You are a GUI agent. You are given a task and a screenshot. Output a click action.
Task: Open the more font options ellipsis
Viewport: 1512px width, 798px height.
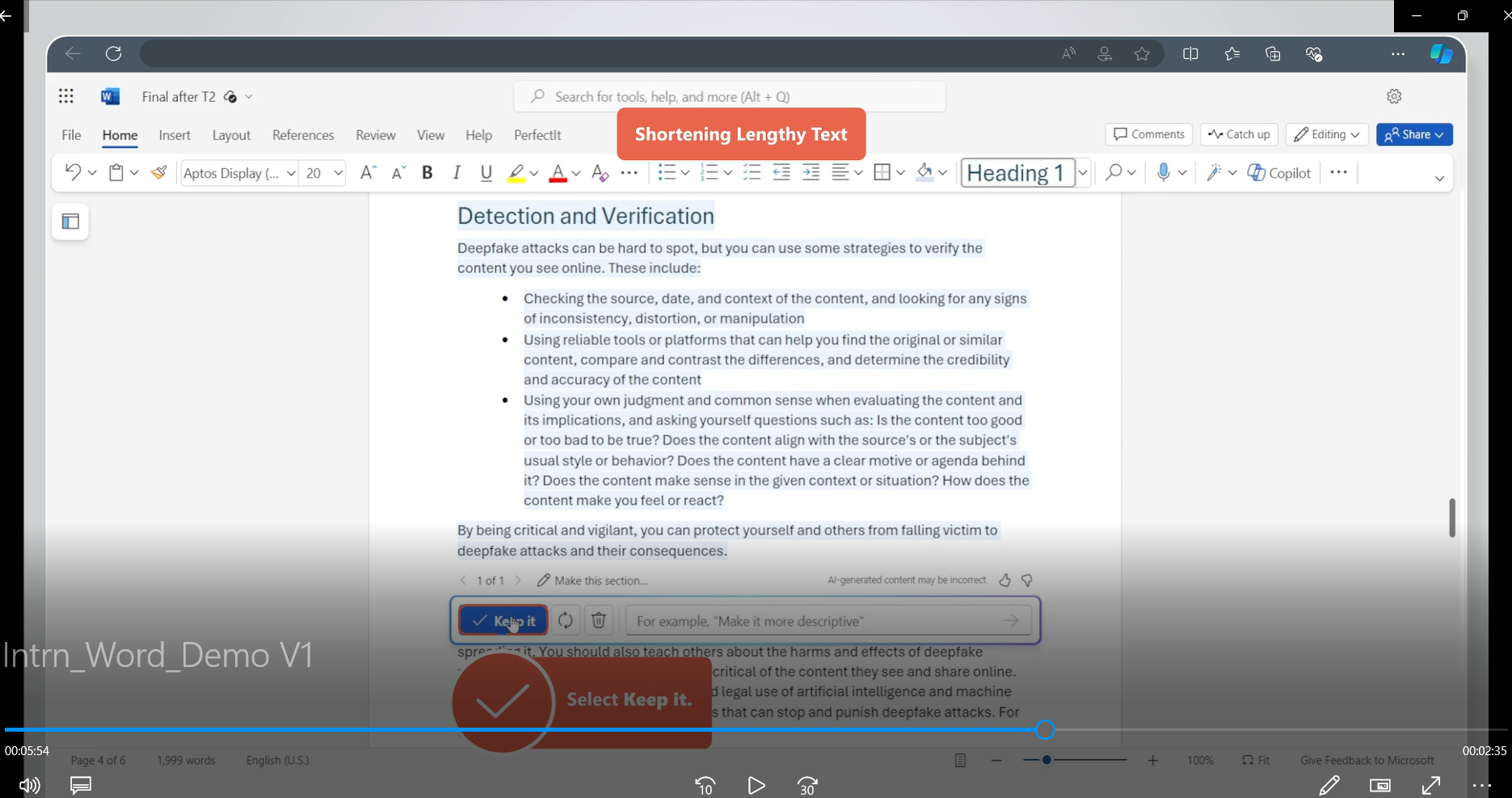point(630,172)
